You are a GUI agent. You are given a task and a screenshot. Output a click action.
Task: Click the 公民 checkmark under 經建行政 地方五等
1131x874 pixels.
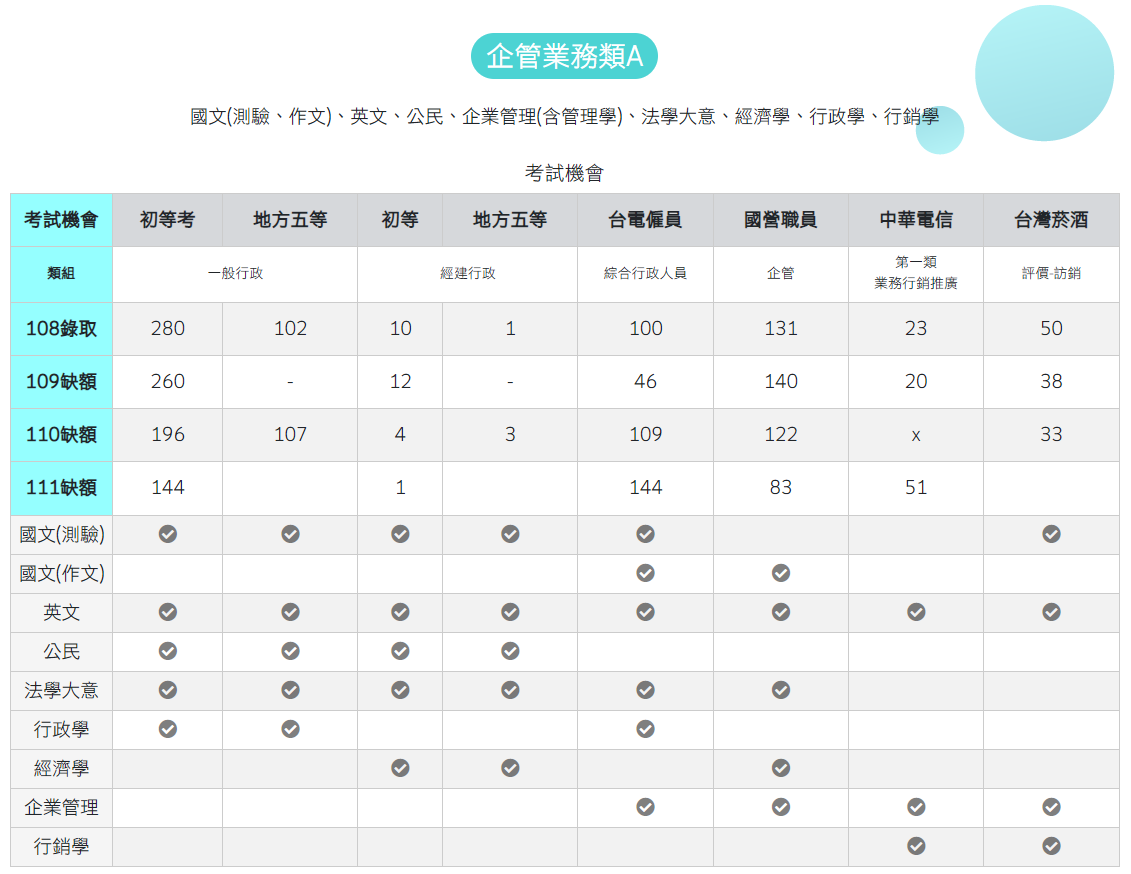[x=511, y=651]
